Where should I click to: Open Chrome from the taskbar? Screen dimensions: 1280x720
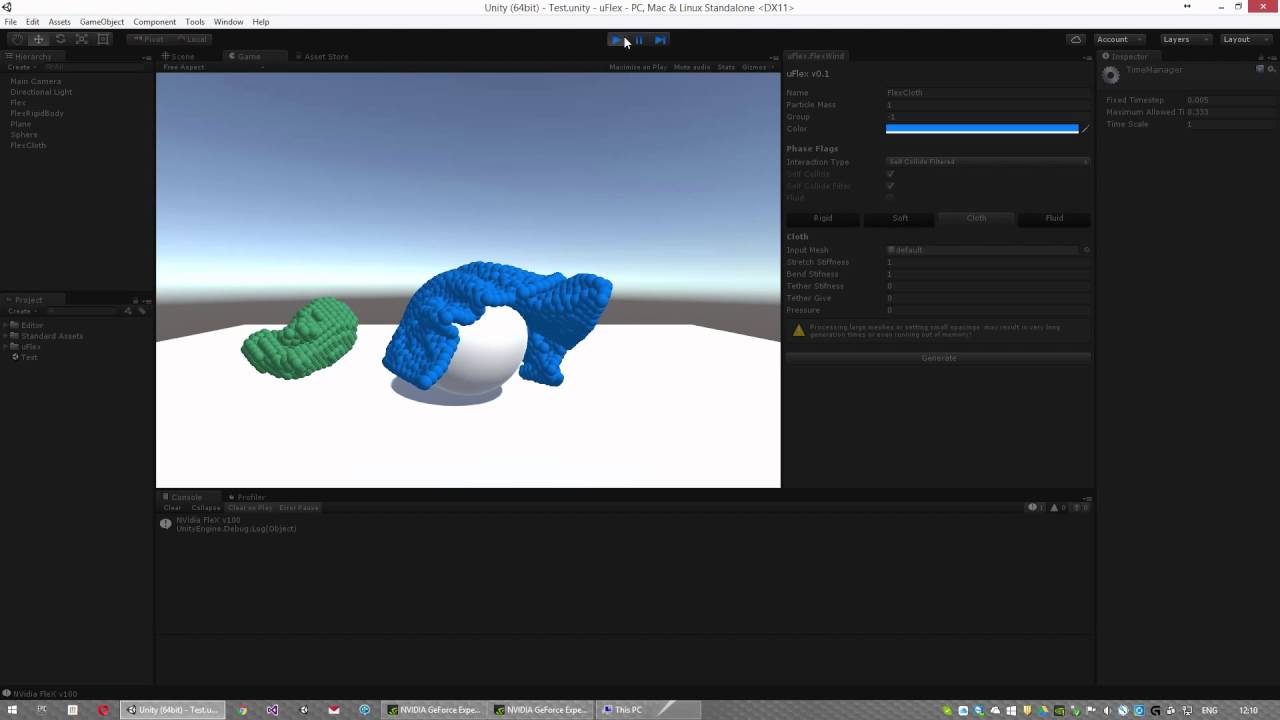click(x=242, y=710)
